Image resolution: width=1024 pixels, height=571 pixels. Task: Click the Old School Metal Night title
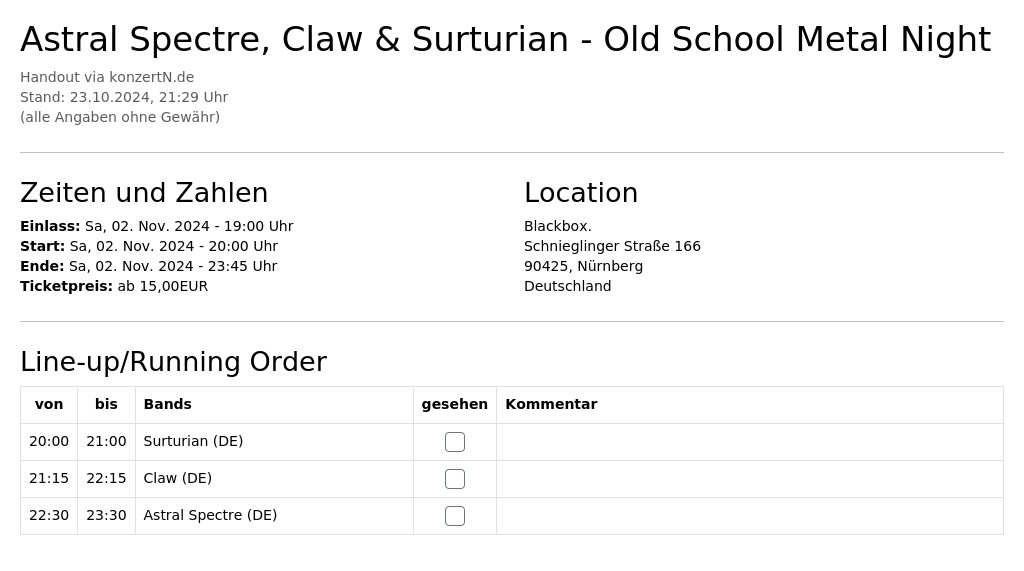point(505,39)
